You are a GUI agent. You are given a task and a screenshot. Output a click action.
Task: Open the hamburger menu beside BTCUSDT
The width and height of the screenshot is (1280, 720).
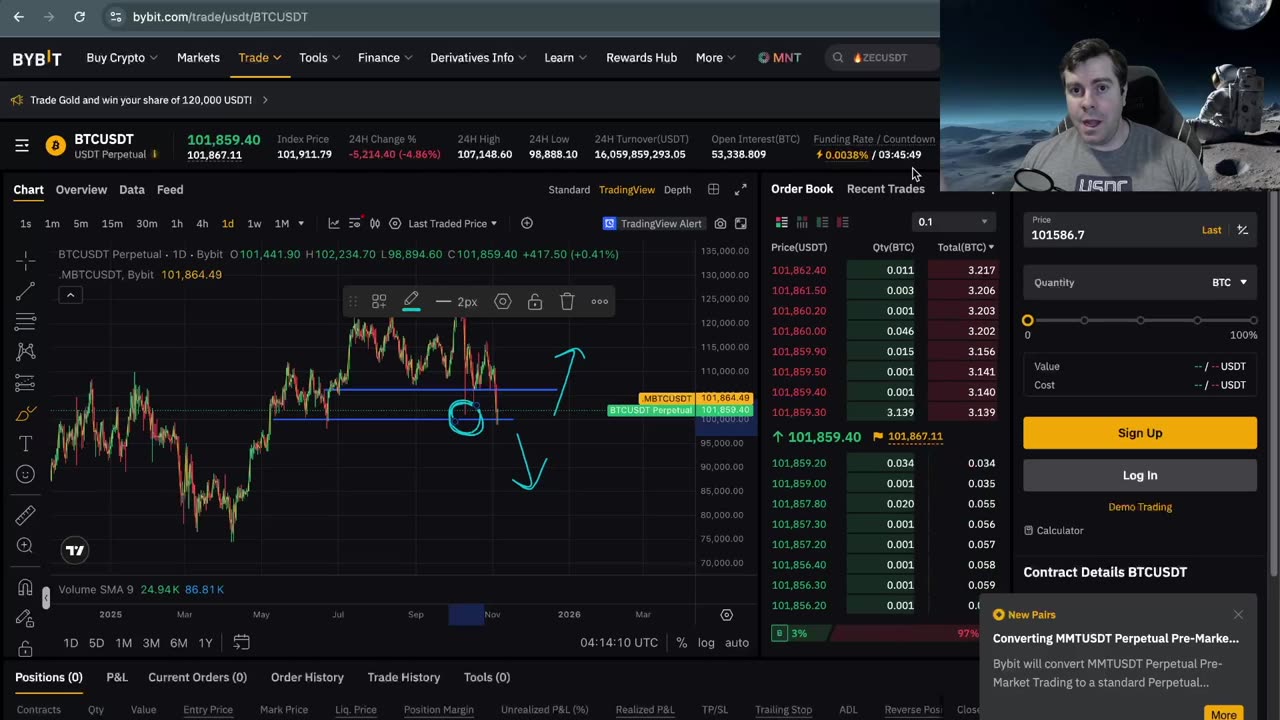tap(22, 146)
